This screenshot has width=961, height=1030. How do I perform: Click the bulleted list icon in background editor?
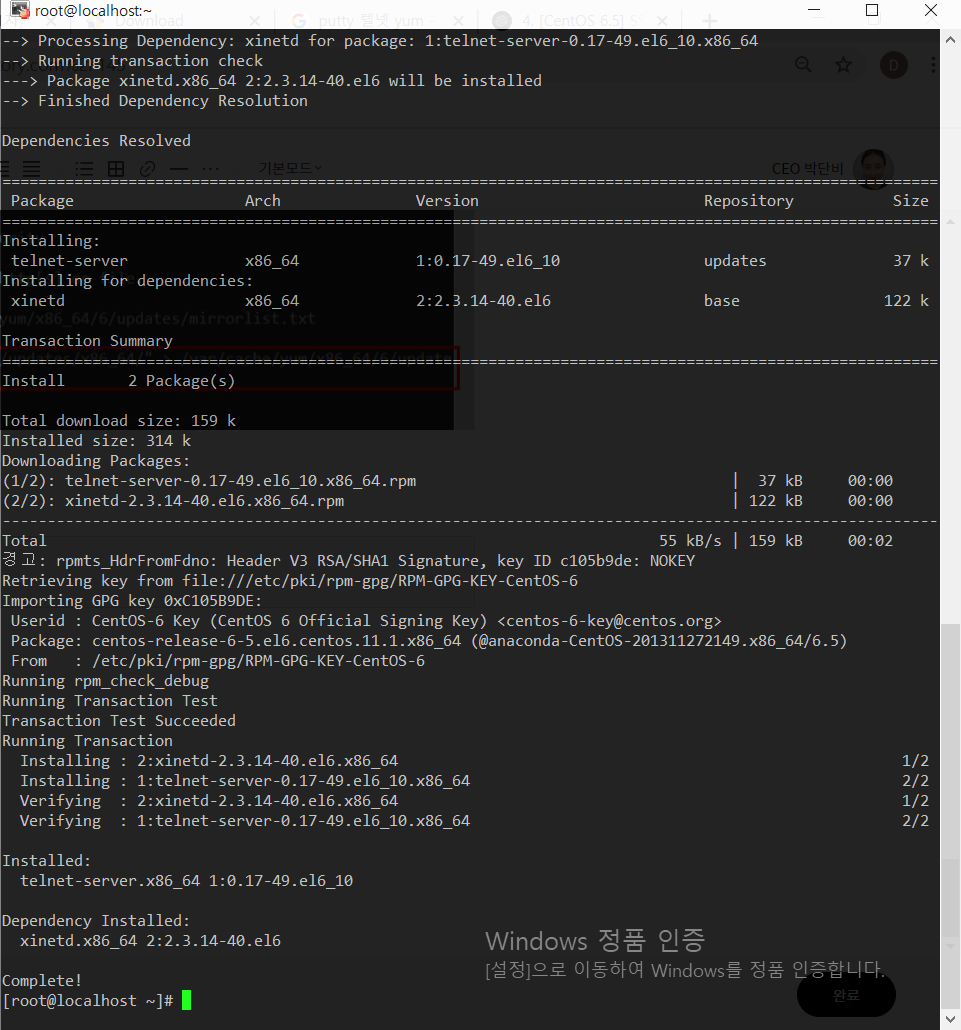84,168
